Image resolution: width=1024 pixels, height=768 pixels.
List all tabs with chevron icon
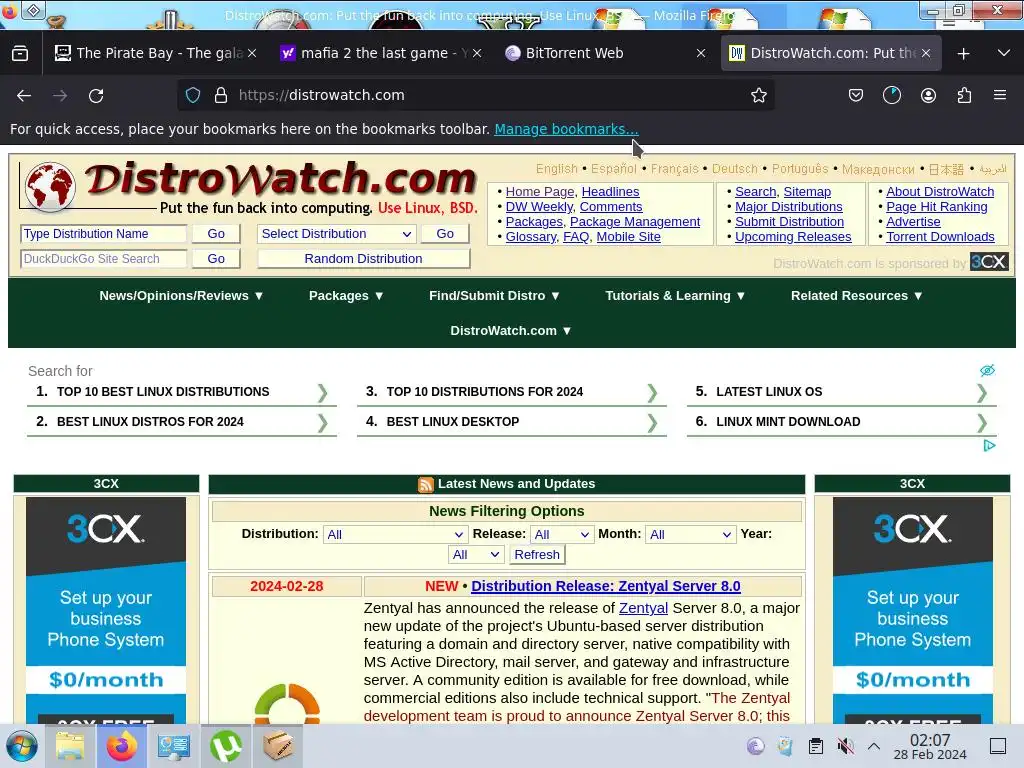[1004, 53]
